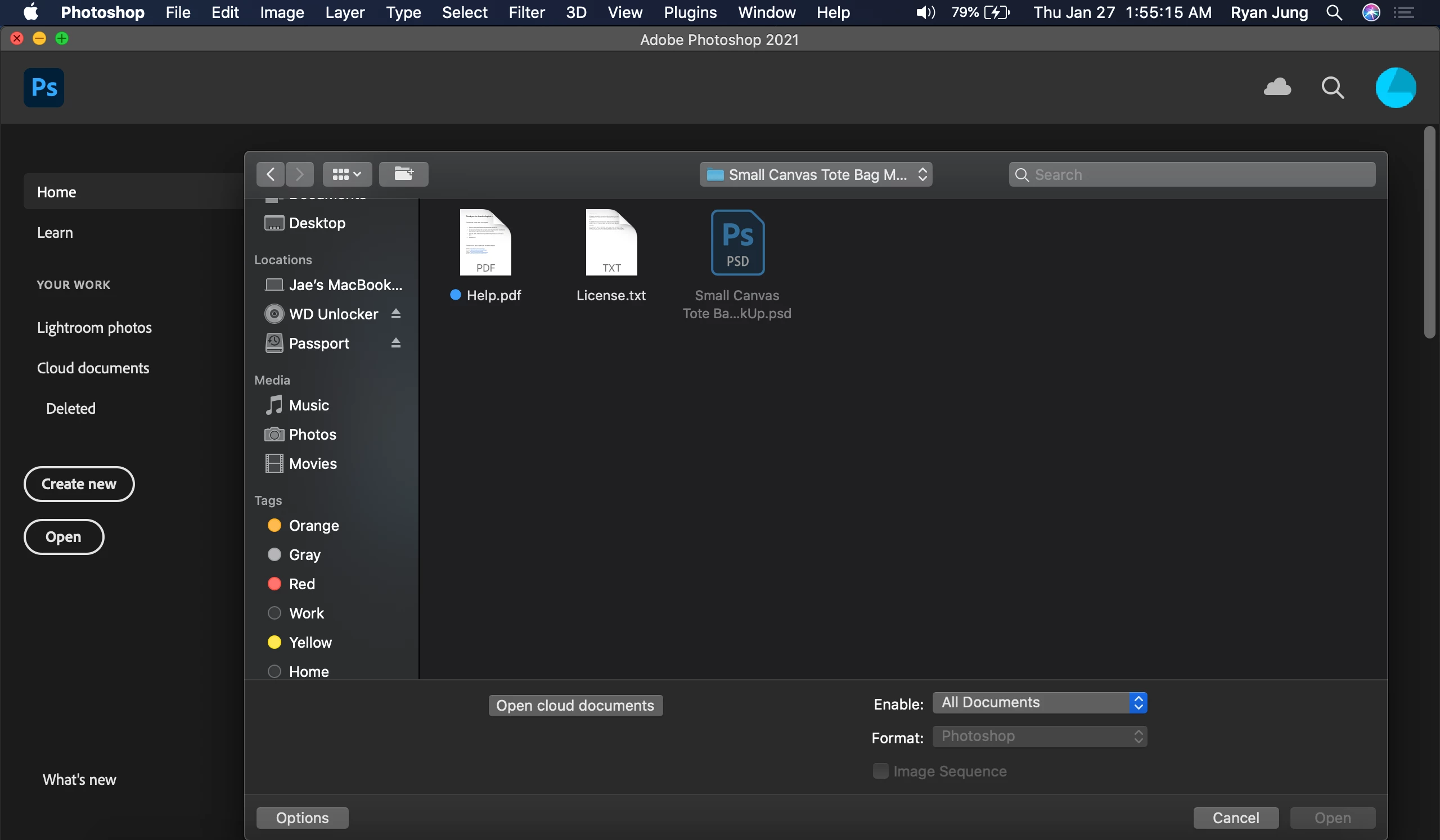Viewport: 1440px width, 840px height.
Task: Click the Photoshop Ps home logo
Action: click(43, 87)
